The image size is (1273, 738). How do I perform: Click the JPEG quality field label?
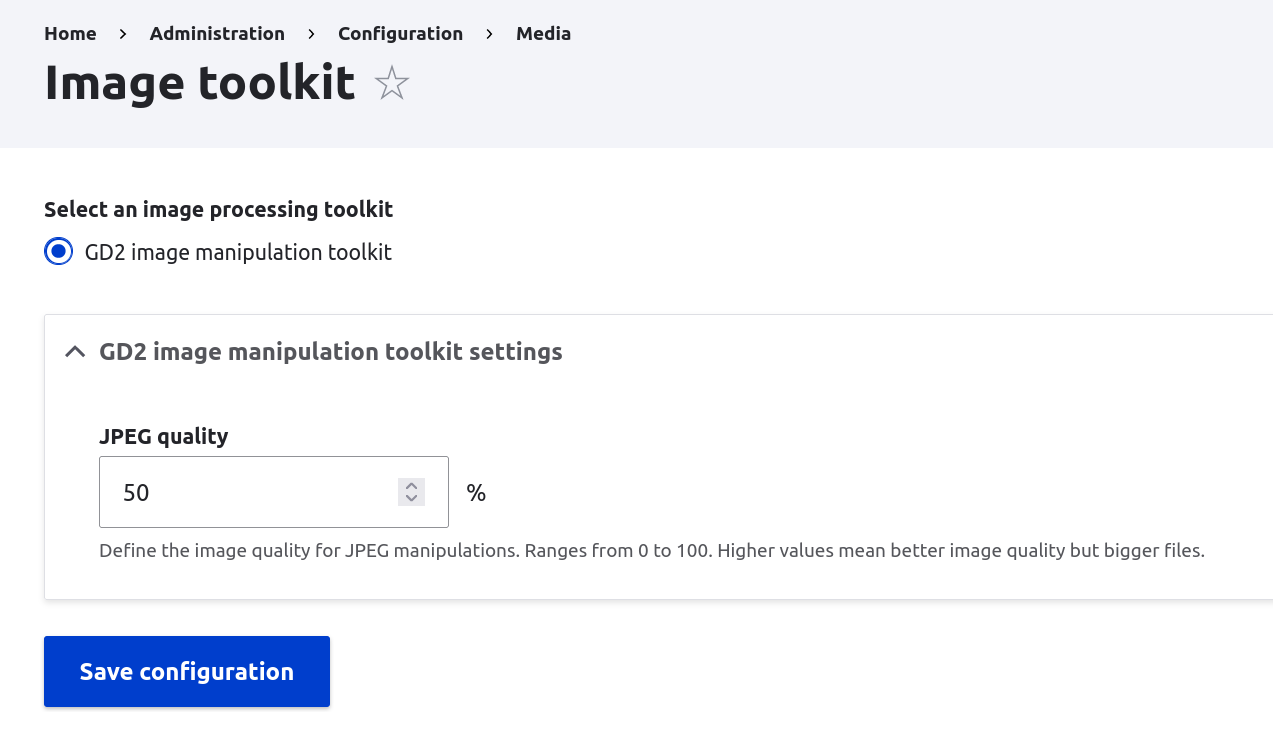click(x=164, y=436)
